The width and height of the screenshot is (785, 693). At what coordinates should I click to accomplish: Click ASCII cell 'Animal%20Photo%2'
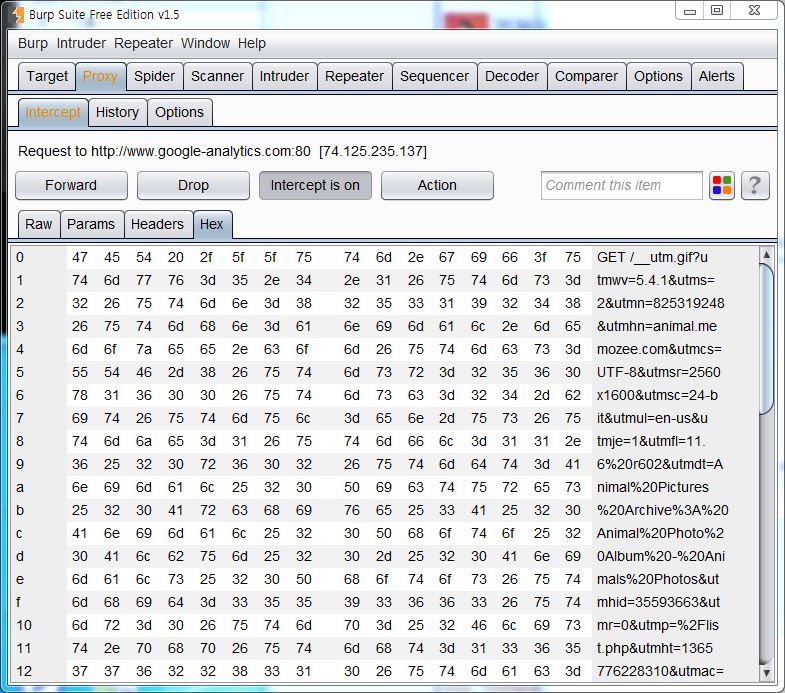pyautogui.click(x=660, y=533)
